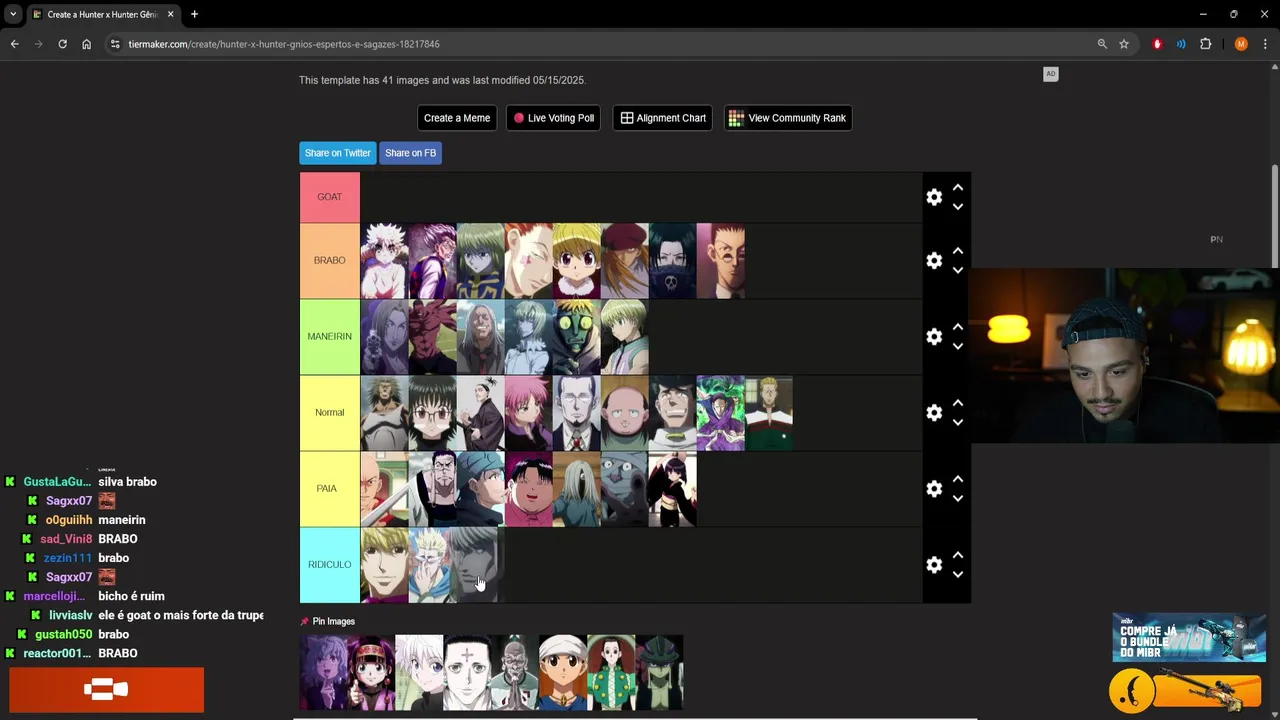Click the Create a Meme button
The width and height of the screenshot is (1280, 720).
coord(457,118)
